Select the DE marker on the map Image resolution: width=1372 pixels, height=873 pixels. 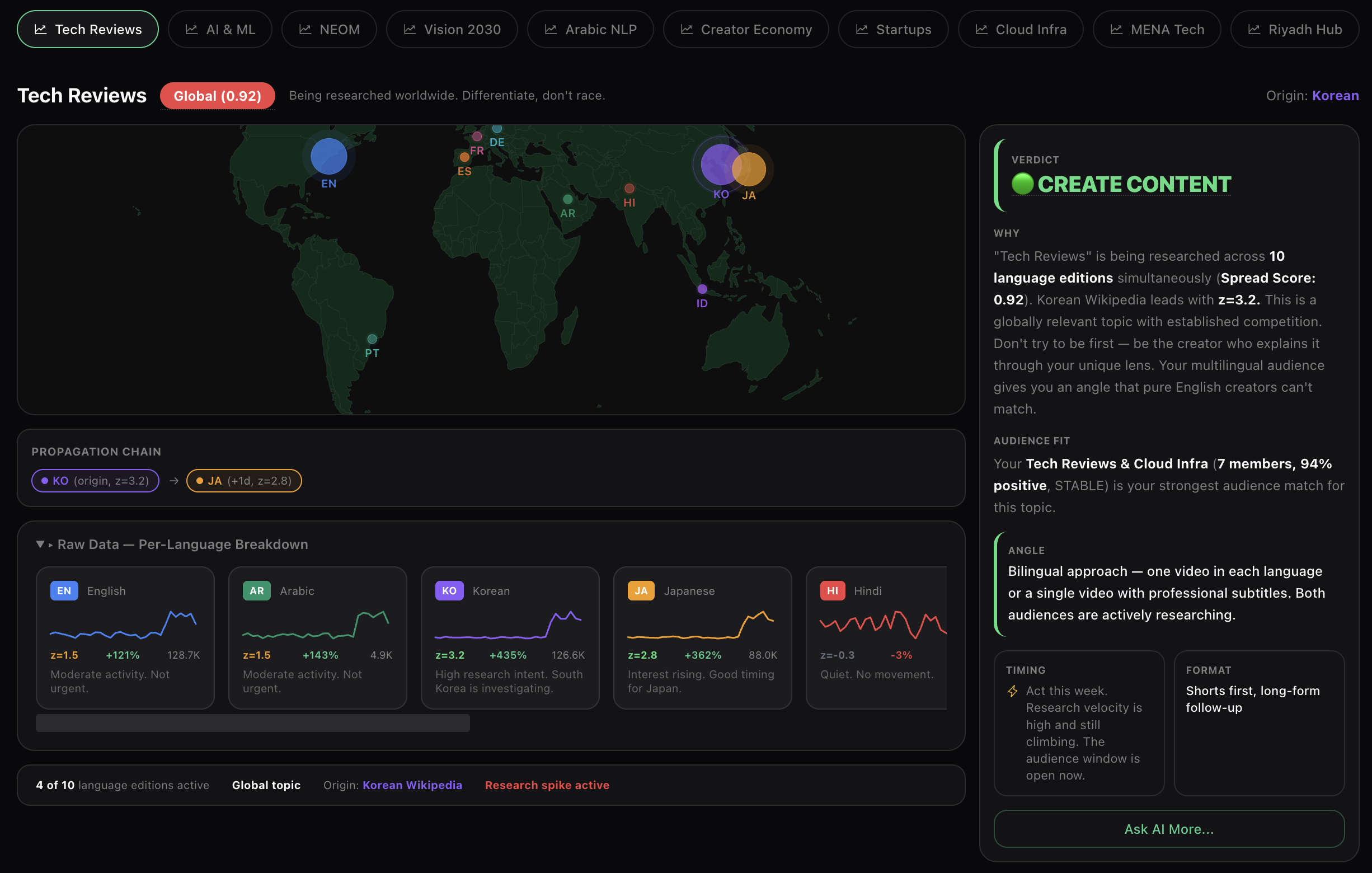click(x=497, y=129)
